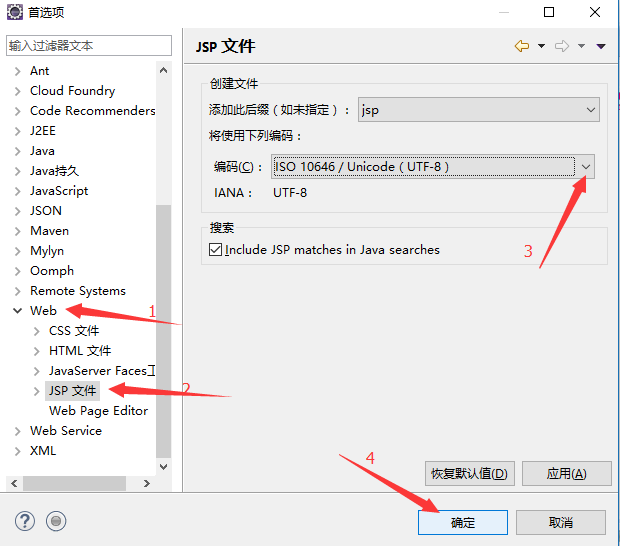Click the 确定 button
Screen dimensions: 620x546
tap(463, 522)
